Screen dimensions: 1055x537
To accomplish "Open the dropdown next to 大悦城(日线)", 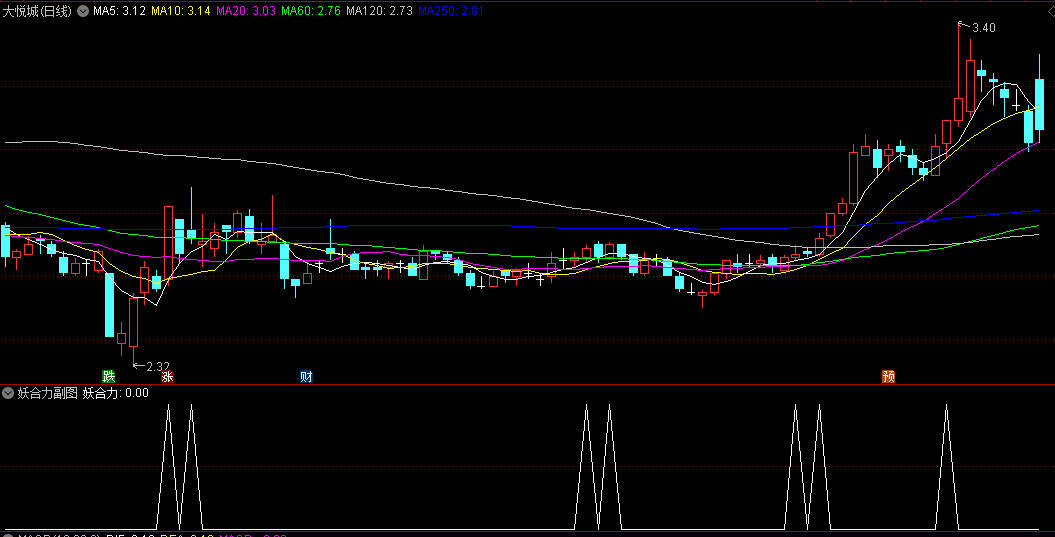I will [83, 11].
